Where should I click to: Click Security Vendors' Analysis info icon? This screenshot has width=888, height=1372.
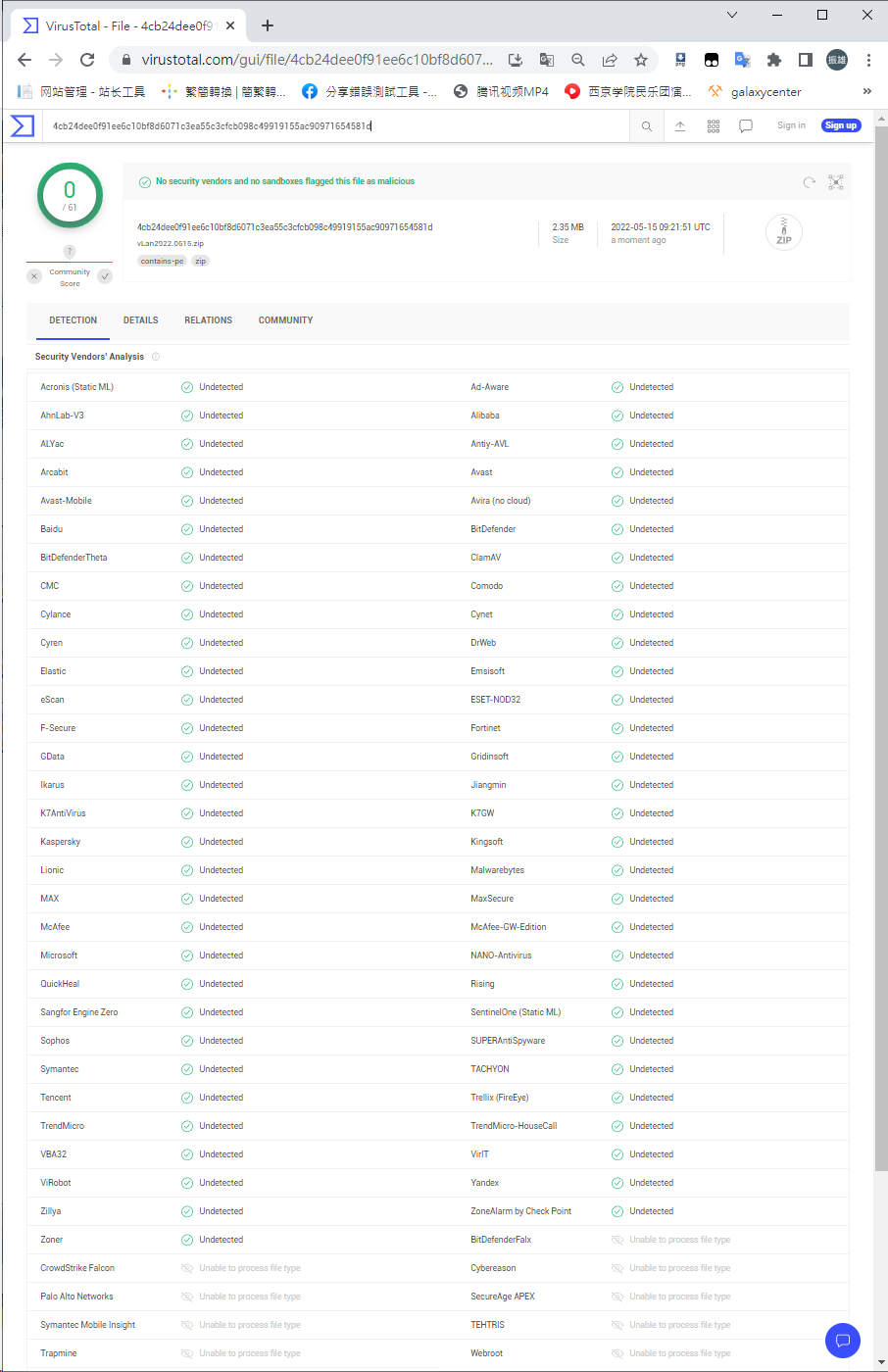pyautogui.click(x=156, y=357)
